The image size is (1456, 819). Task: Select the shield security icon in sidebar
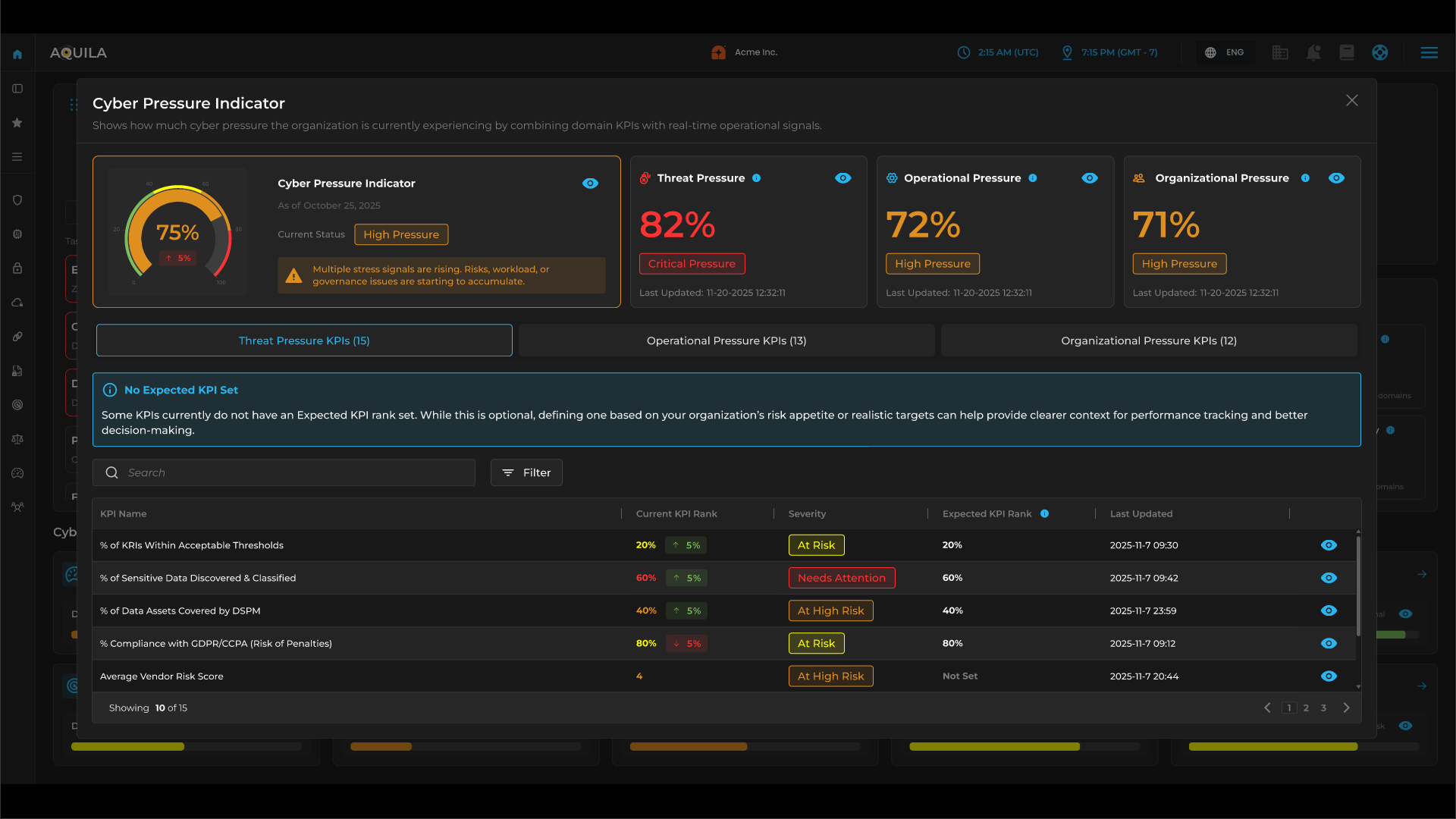click(17, 199)
